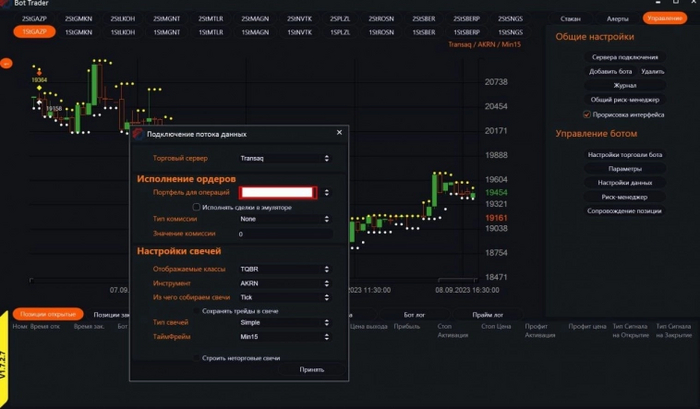Click the orange collapse icon left of chart
This screenshot has width=700, height=409.
click(x=6, y=63)
